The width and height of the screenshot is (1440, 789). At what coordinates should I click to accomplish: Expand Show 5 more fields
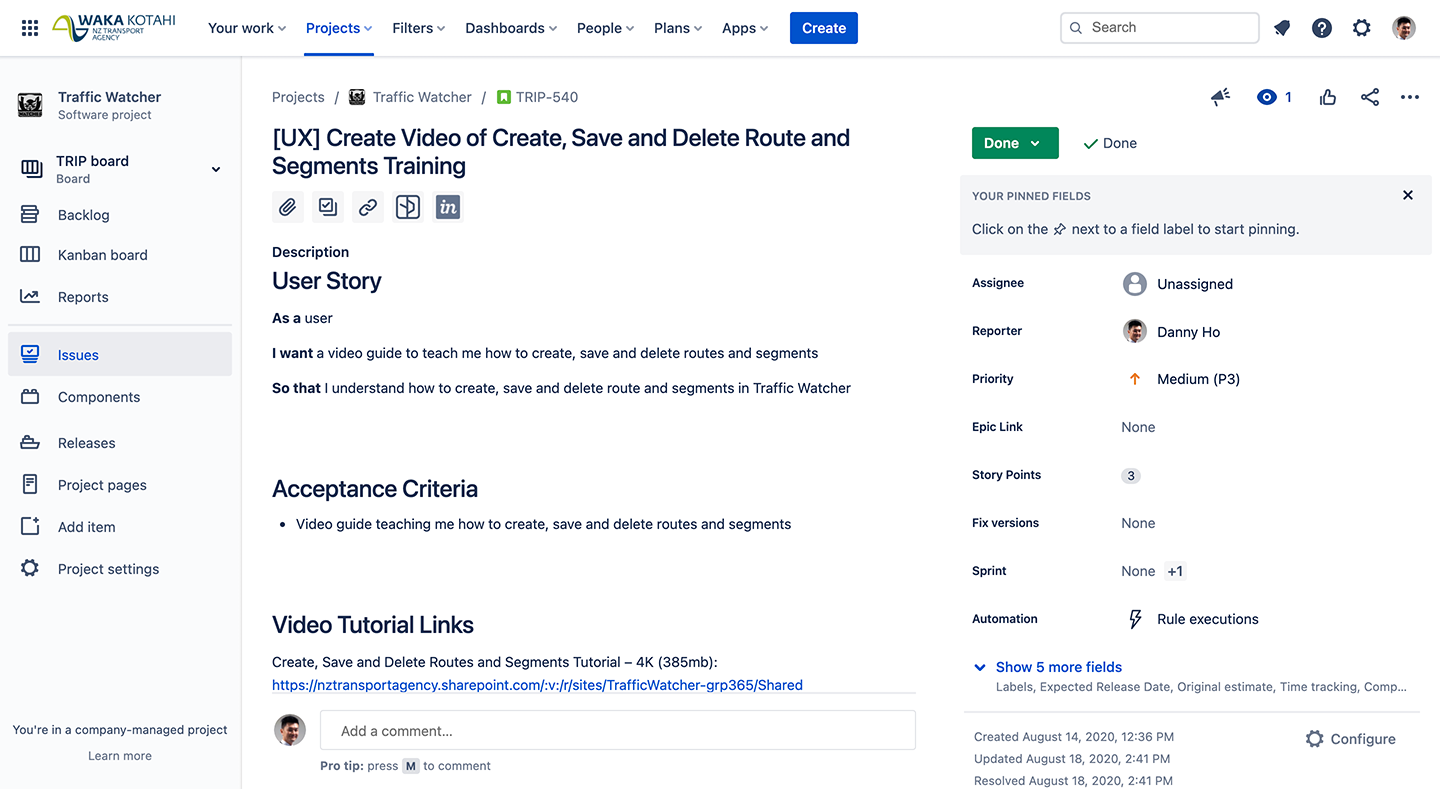pyautogui.click(x=1058, y=667)
